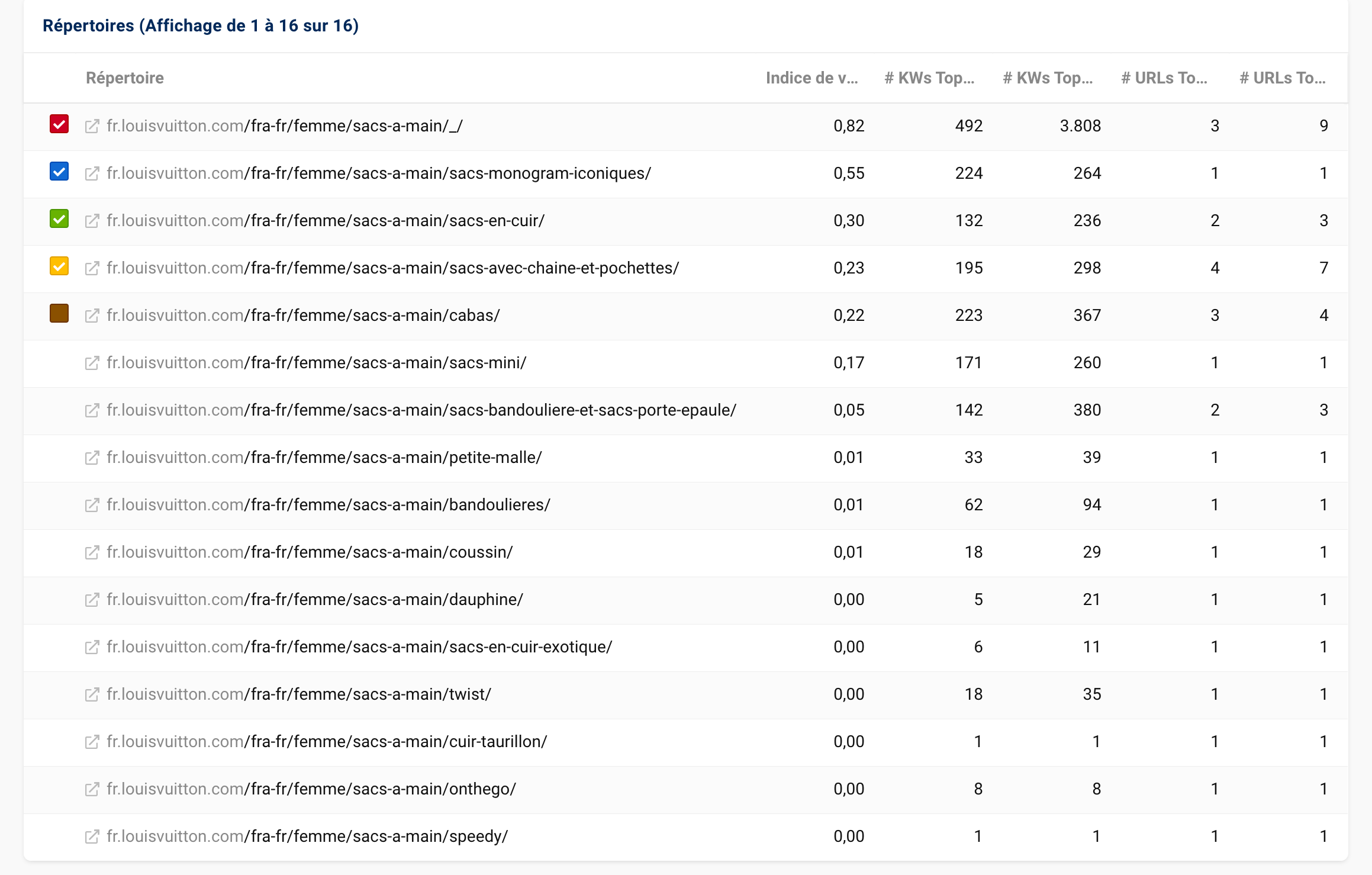The height and width of the screenshot is (875, 1372).
Task: Sort by first # URLs To... column
Action: pyautogui.click(x=1164, y=78)
